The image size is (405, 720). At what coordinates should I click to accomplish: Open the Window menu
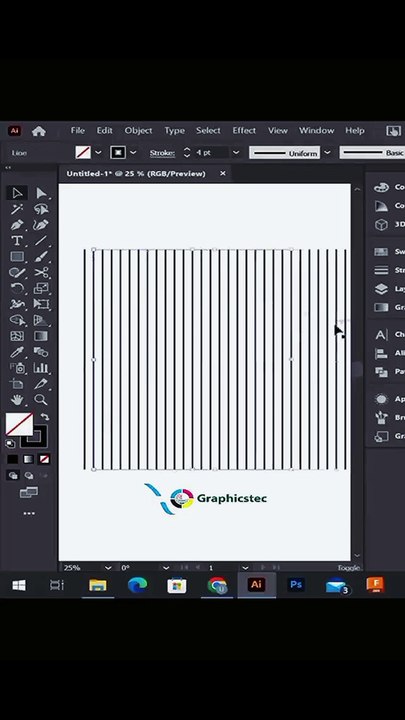coord(316,130)
